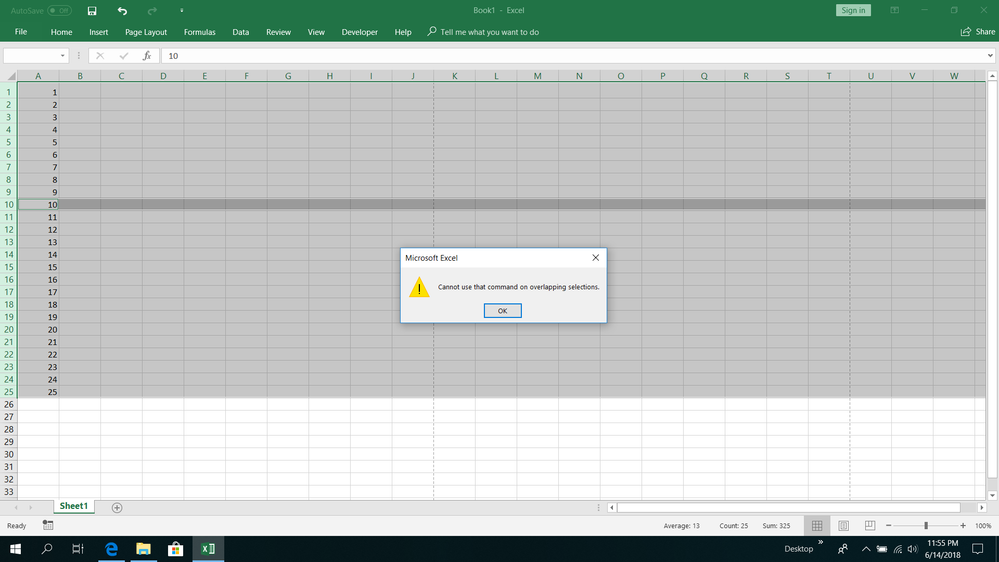999x562 pixels.
Task: Click the Excel taskbar icon
Action: coord(208,549)
